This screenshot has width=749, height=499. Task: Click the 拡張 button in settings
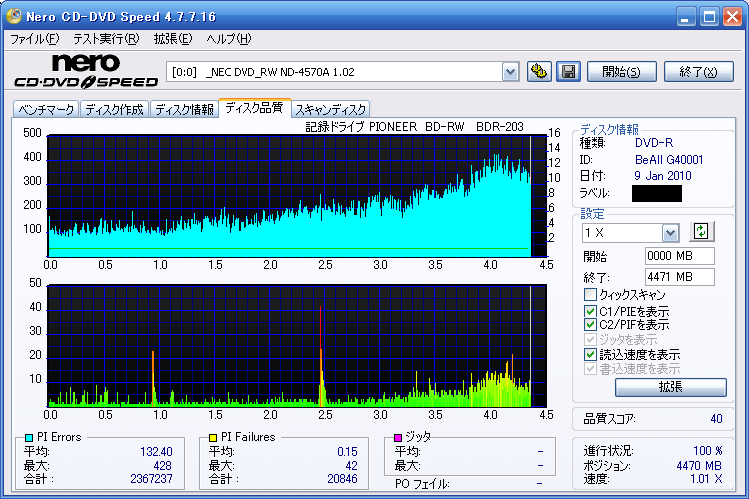(x=671, y=387)
